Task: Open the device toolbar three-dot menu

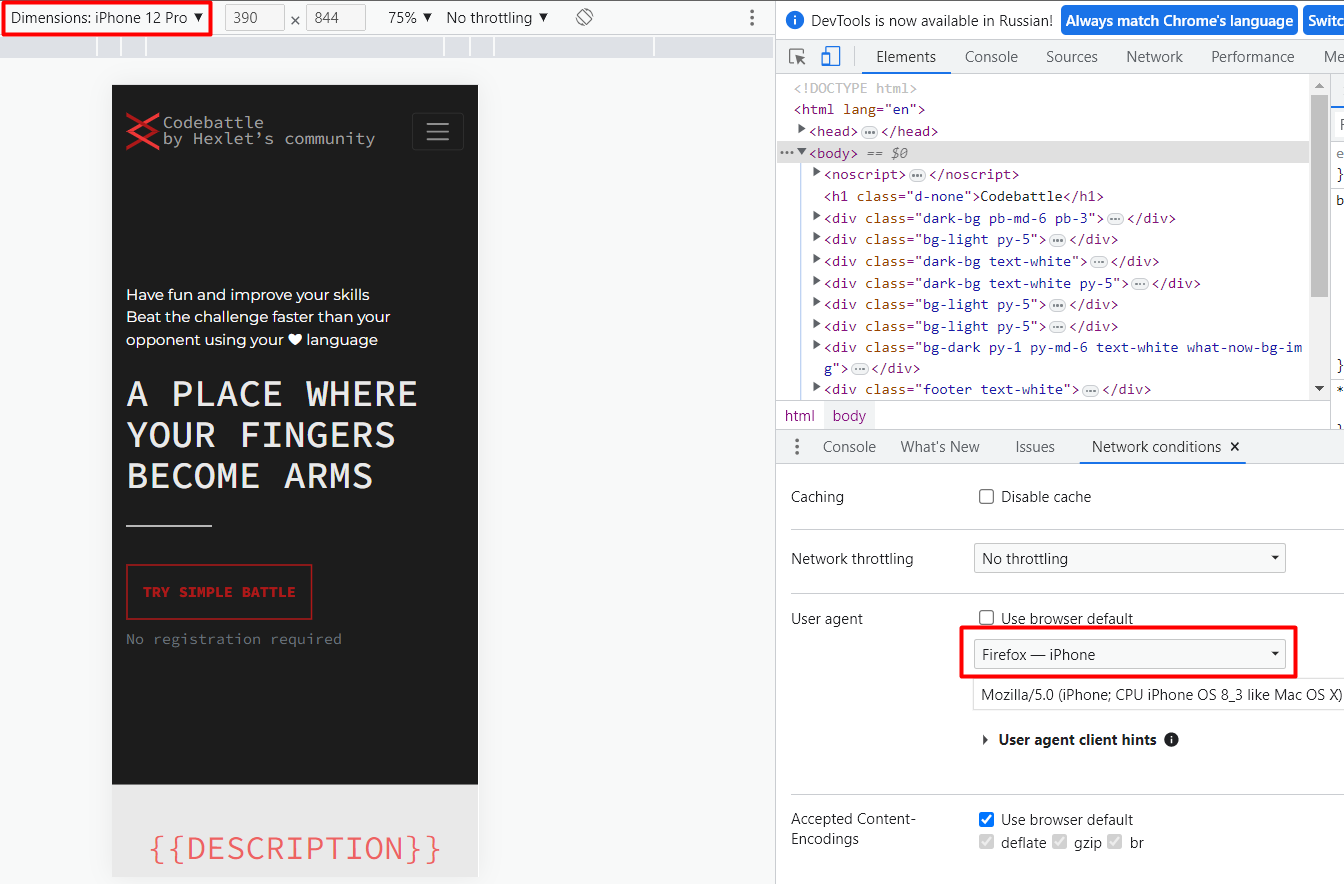Action: pos(752,18)
